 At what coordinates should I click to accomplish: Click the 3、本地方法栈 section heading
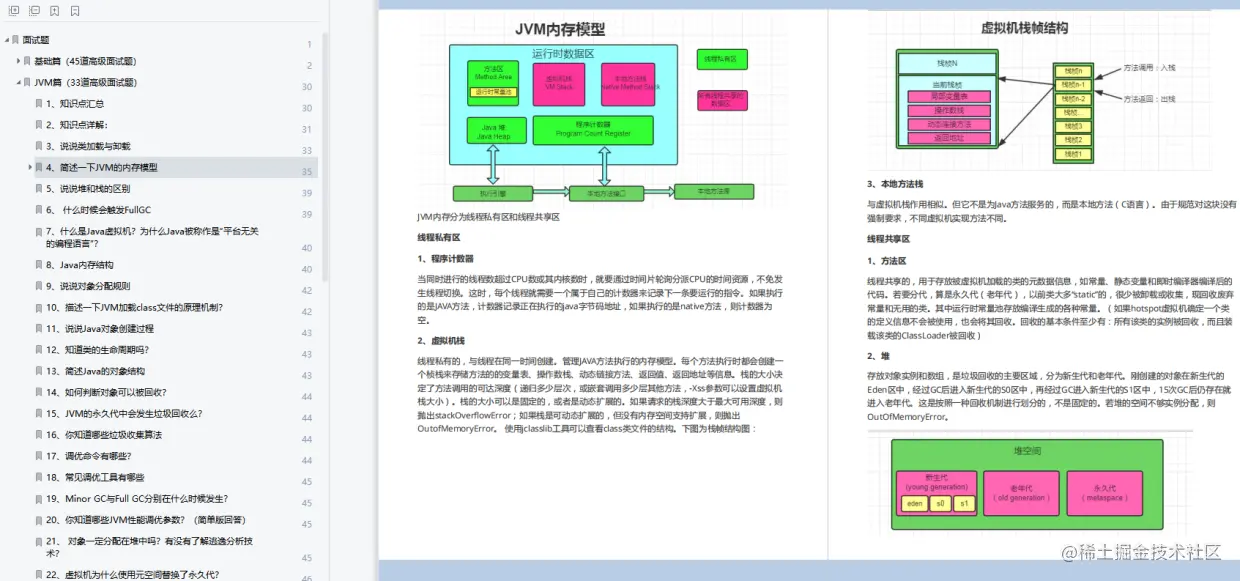tap(895, 184)
